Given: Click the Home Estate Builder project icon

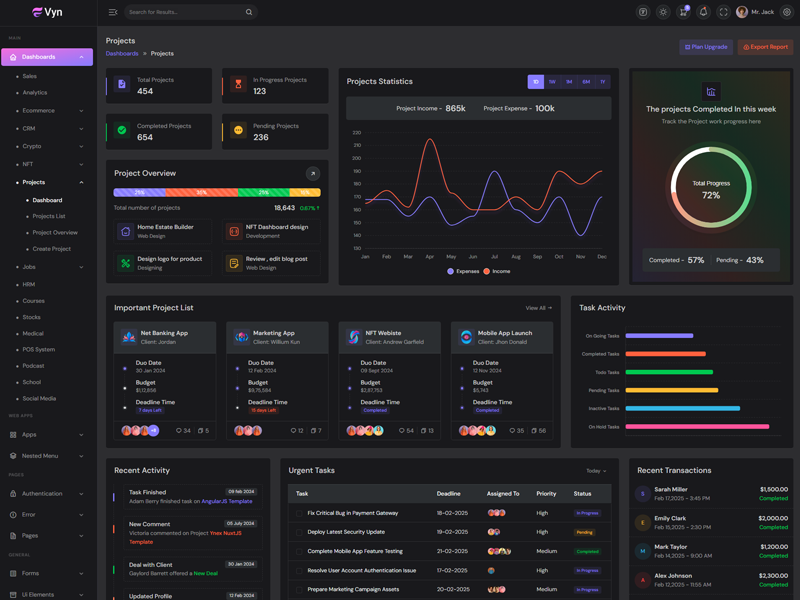Looking at the screenshot, I should (125, 231).
